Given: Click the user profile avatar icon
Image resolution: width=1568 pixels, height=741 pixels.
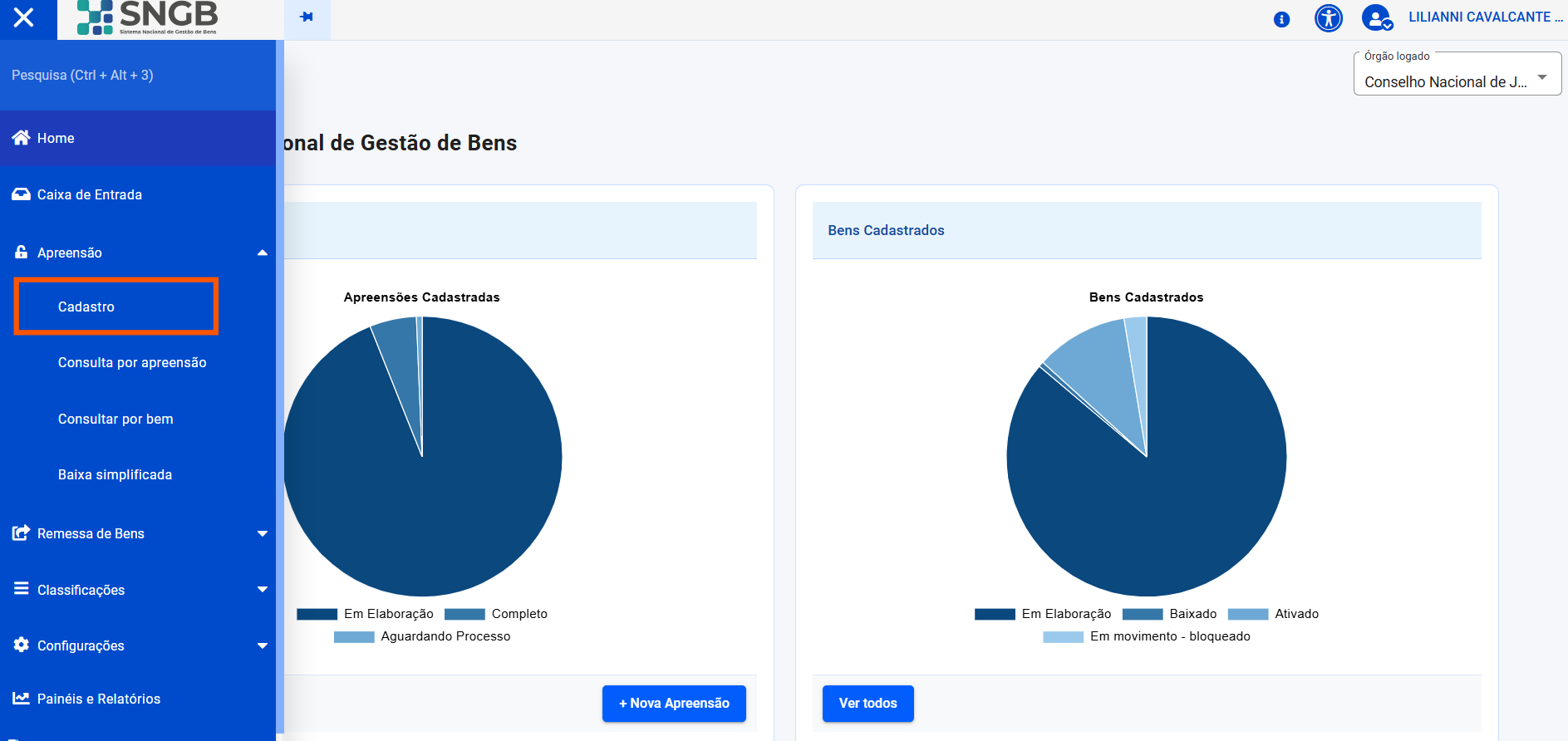Looking at the screenshot, I should click(x=1376, y=18).
